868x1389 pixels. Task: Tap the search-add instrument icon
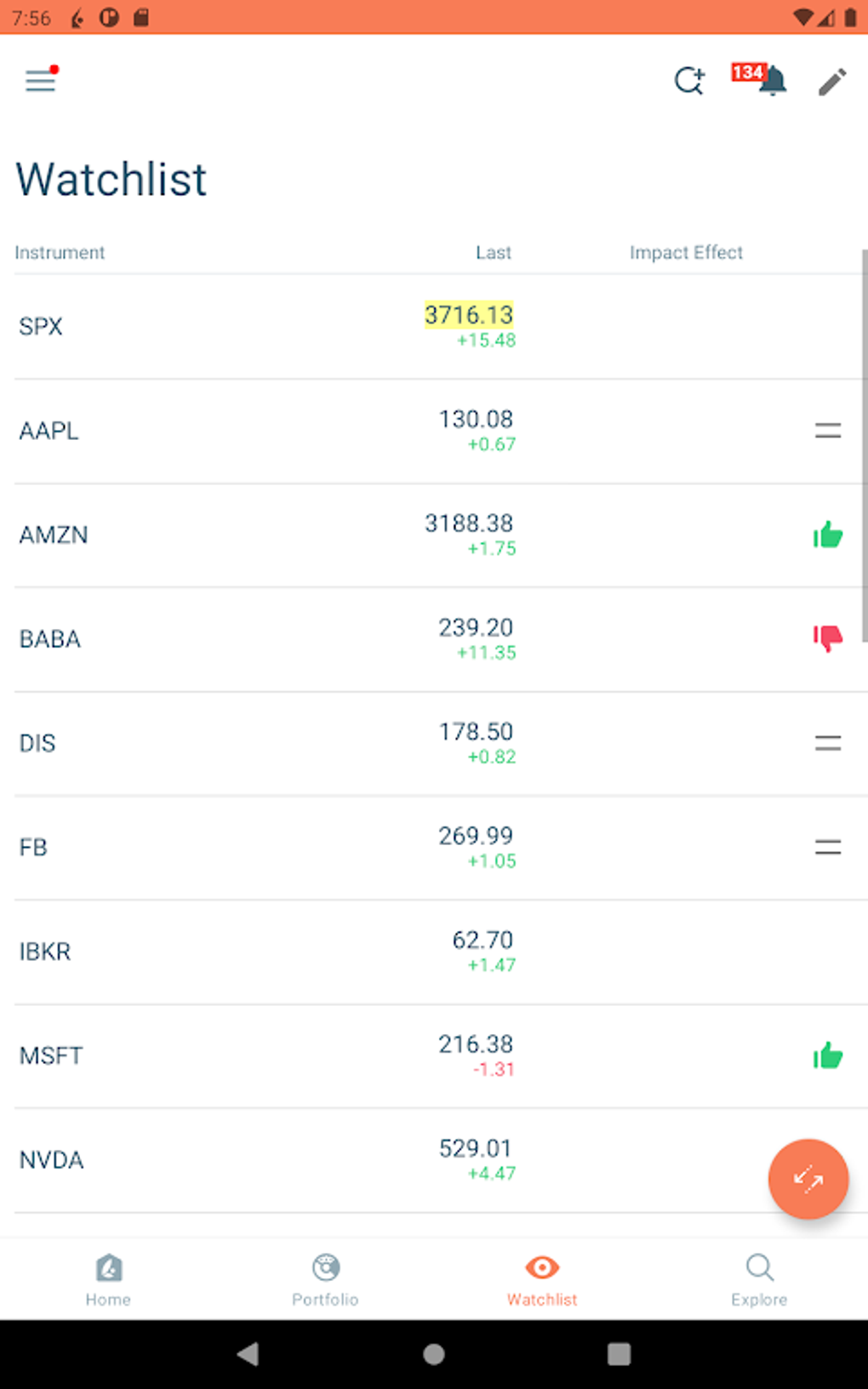[x=689, y=81]
